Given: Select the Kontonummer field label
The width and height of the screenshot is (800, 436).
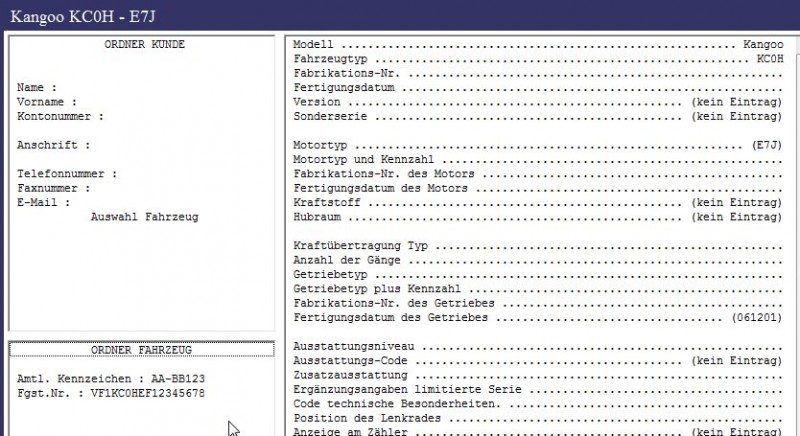Looking at the screenshot, I should click(x=60, y=116).
